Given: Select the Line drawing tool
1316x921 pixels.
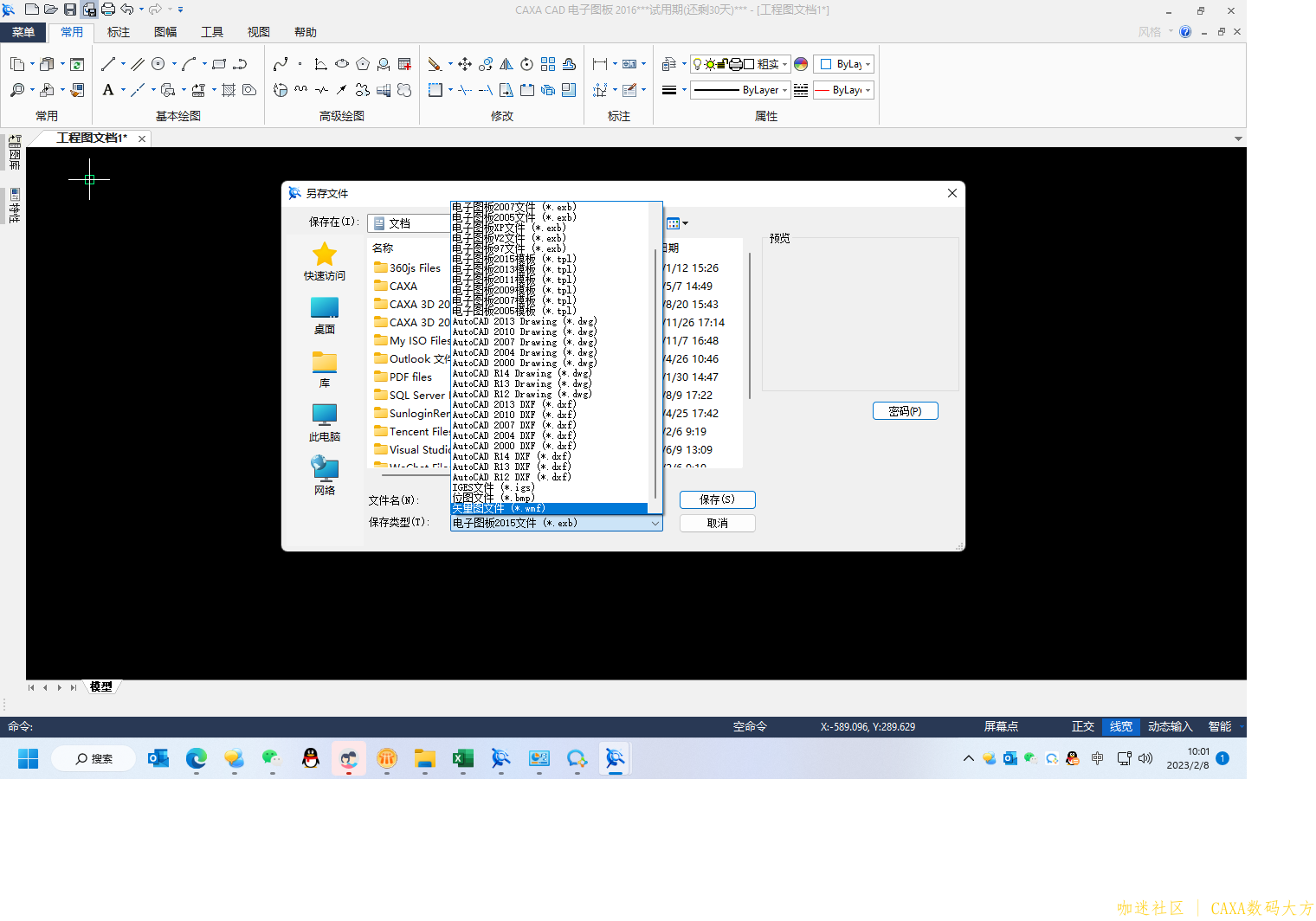Looking at the screenshot, I should 108,64.
